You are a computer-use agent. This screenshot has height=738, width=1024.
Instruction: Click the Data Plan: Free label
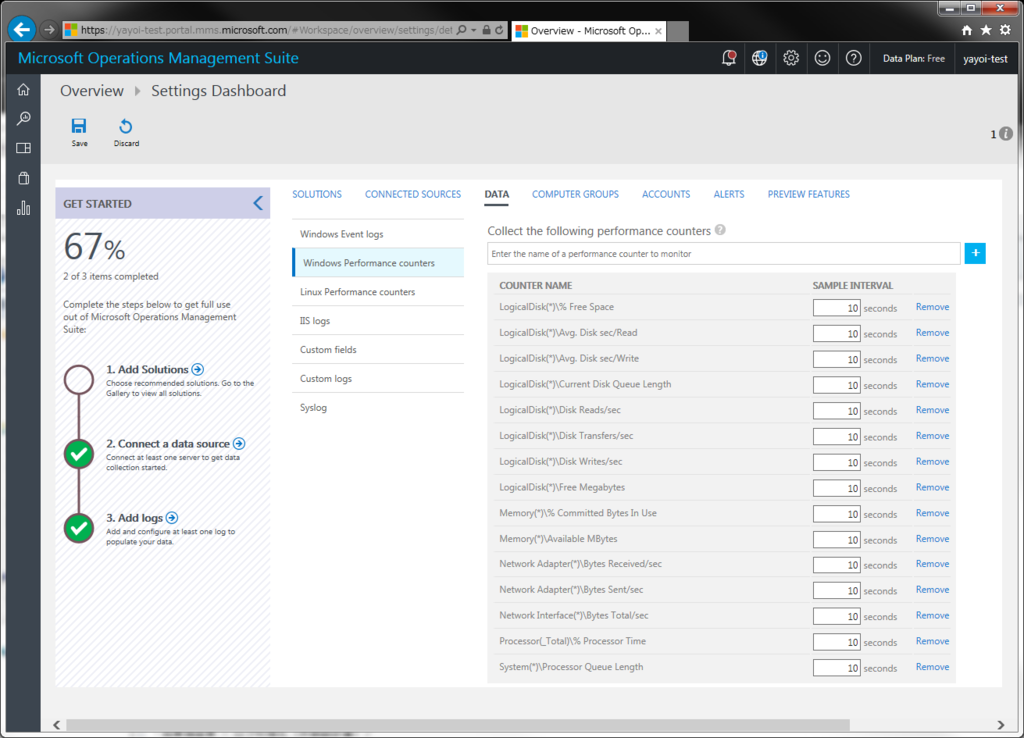click(914, 58)
